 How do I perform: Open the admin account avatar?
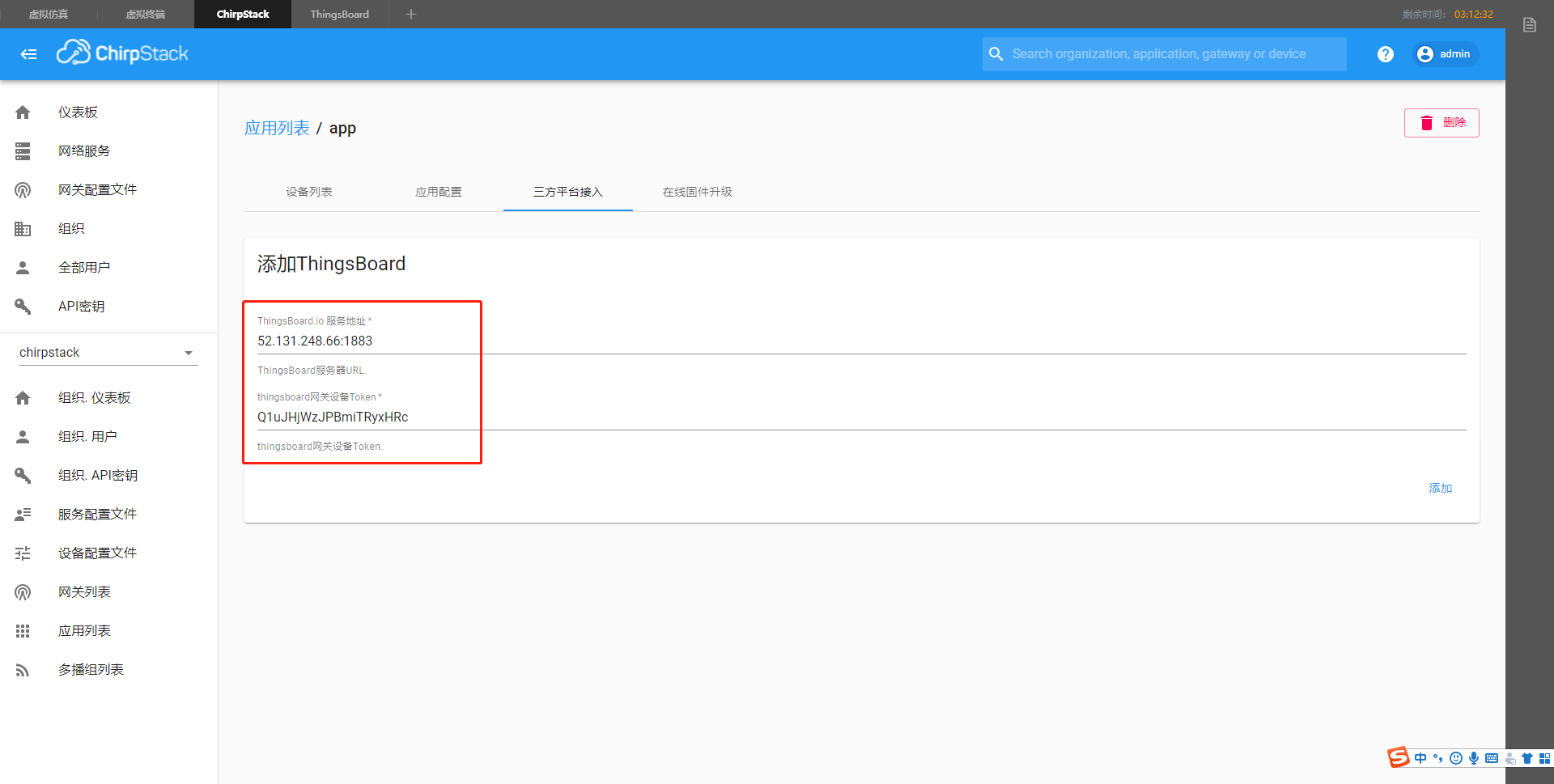pos(1425,53)
